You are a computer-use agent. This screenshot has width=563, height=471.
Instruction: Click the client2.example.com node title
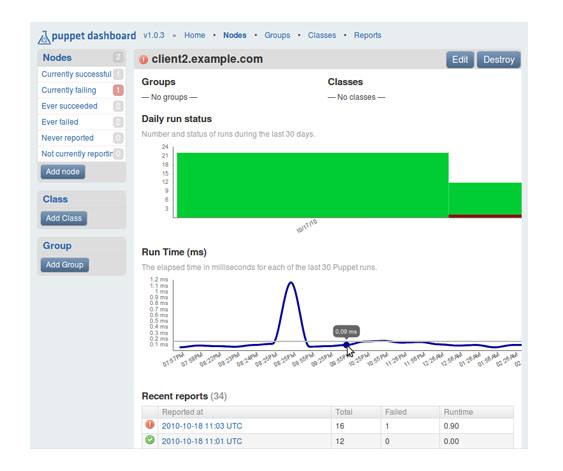tap(207, 59)
